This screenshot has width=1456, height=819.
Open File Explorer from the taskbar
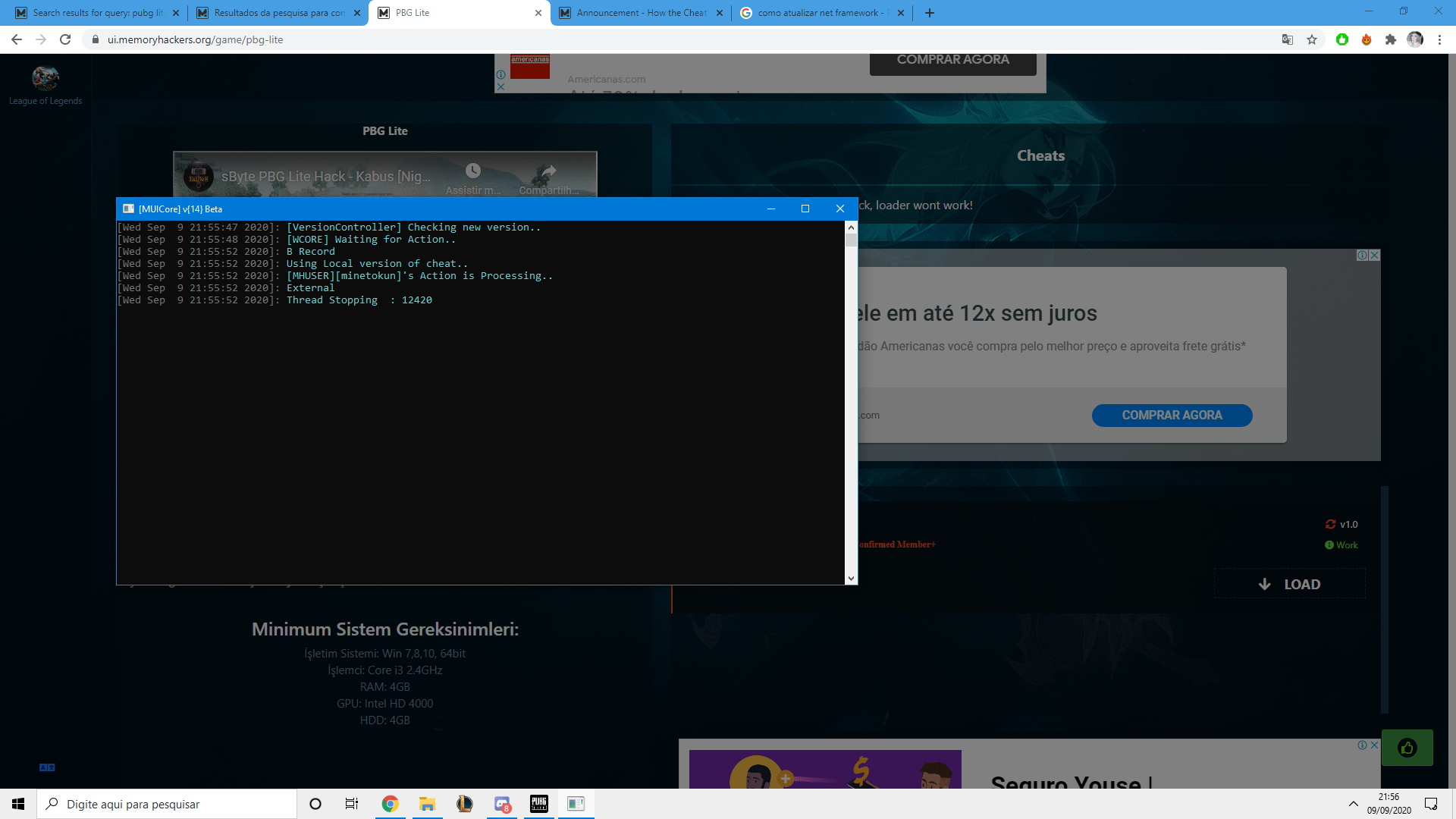click(x=427, y=804)
